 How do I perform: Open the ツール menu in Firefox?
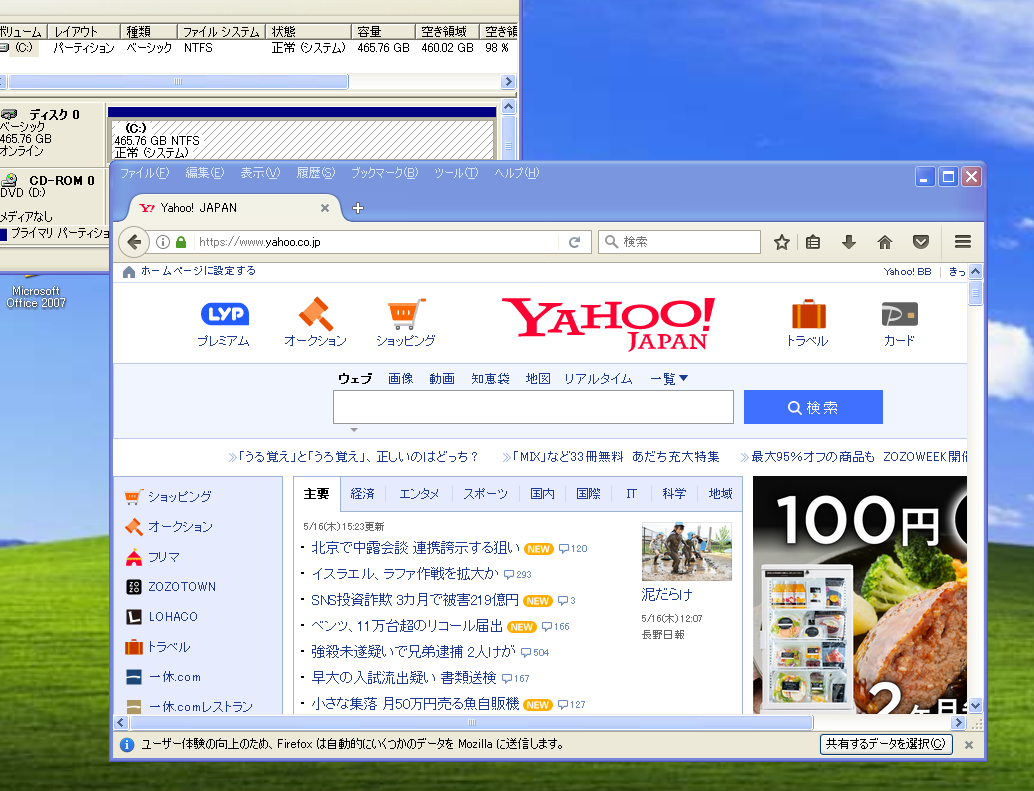(x=456, y=173)
